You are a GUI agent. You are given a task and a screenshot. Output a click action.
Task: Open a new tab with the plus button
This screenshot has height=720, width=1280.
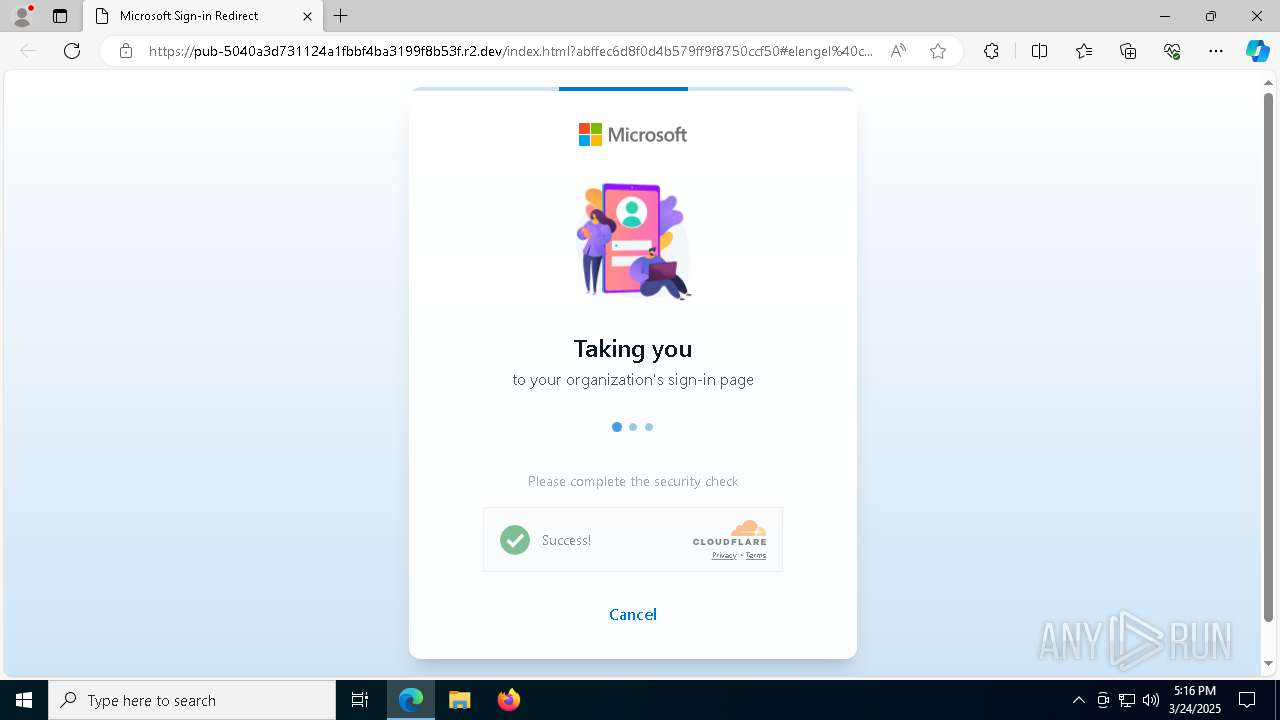point(341,16)
